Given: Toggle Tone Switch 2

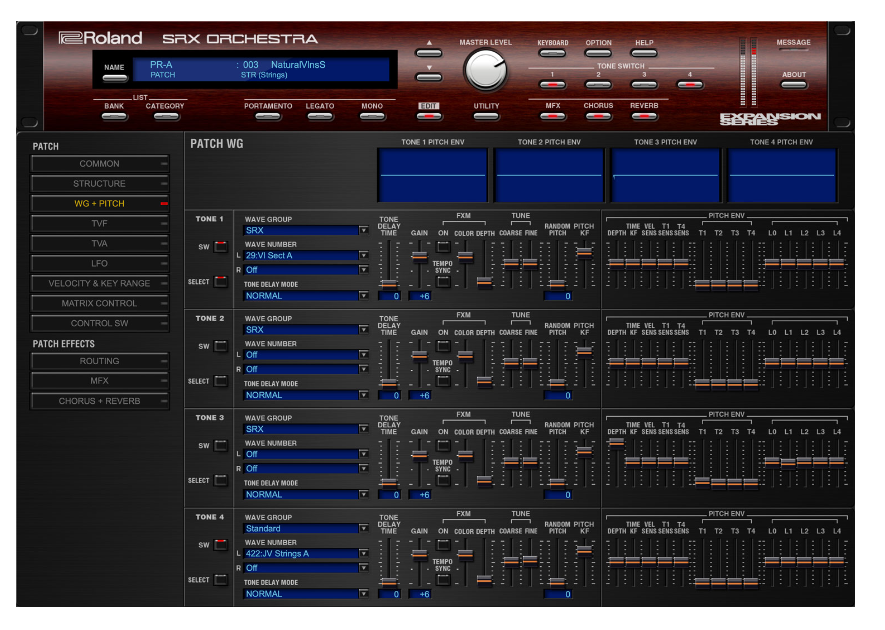Looking at the screenshot, I should (x=598, y=85).
